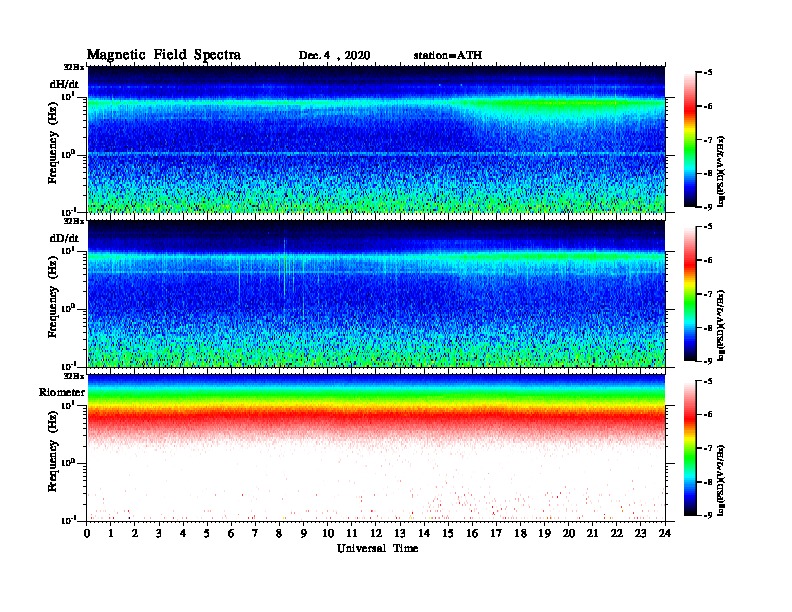Image resolution: width=792 pixels, height=612 pixels.
Task: Click the "32Hz" label atop the dH/dt panel
Action: coord(73,67)
